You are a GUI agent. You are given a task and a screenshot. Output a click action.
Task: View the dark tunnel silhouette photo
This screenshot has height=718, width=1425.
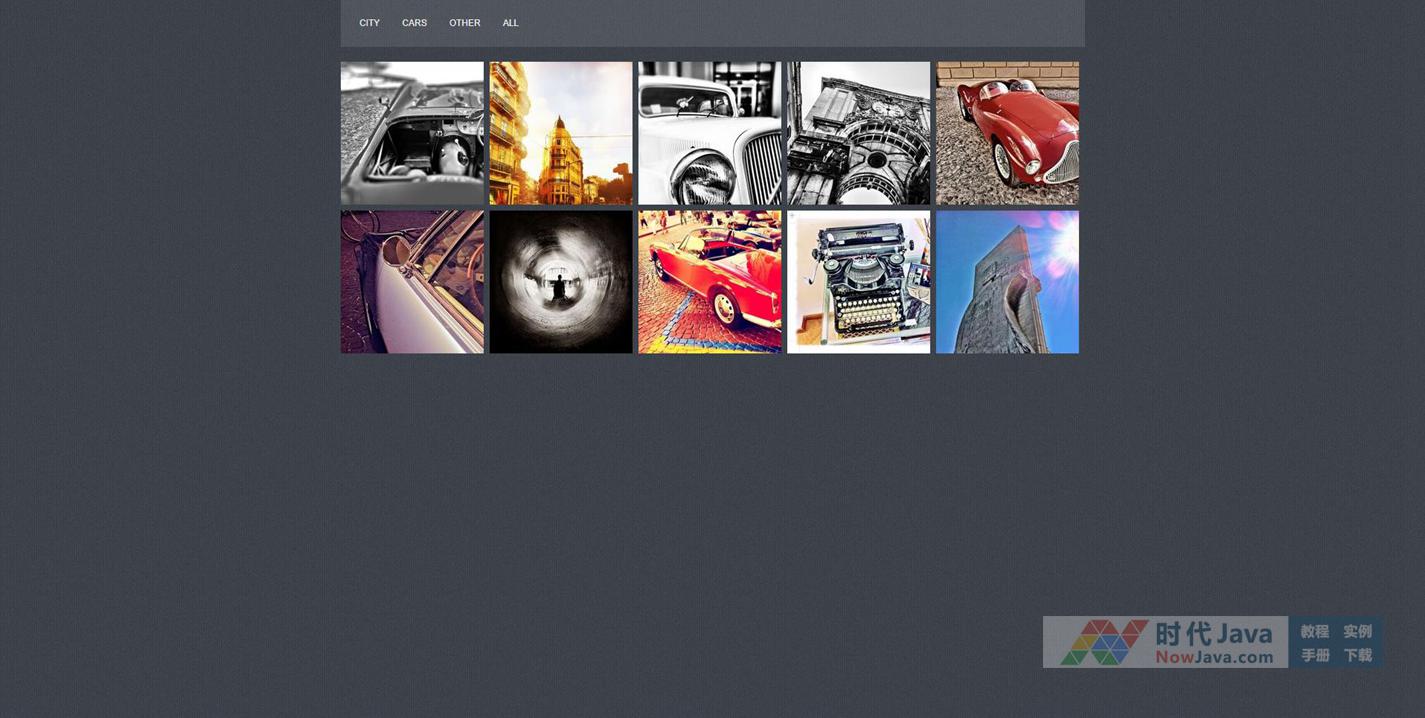(x=561, y=282)
